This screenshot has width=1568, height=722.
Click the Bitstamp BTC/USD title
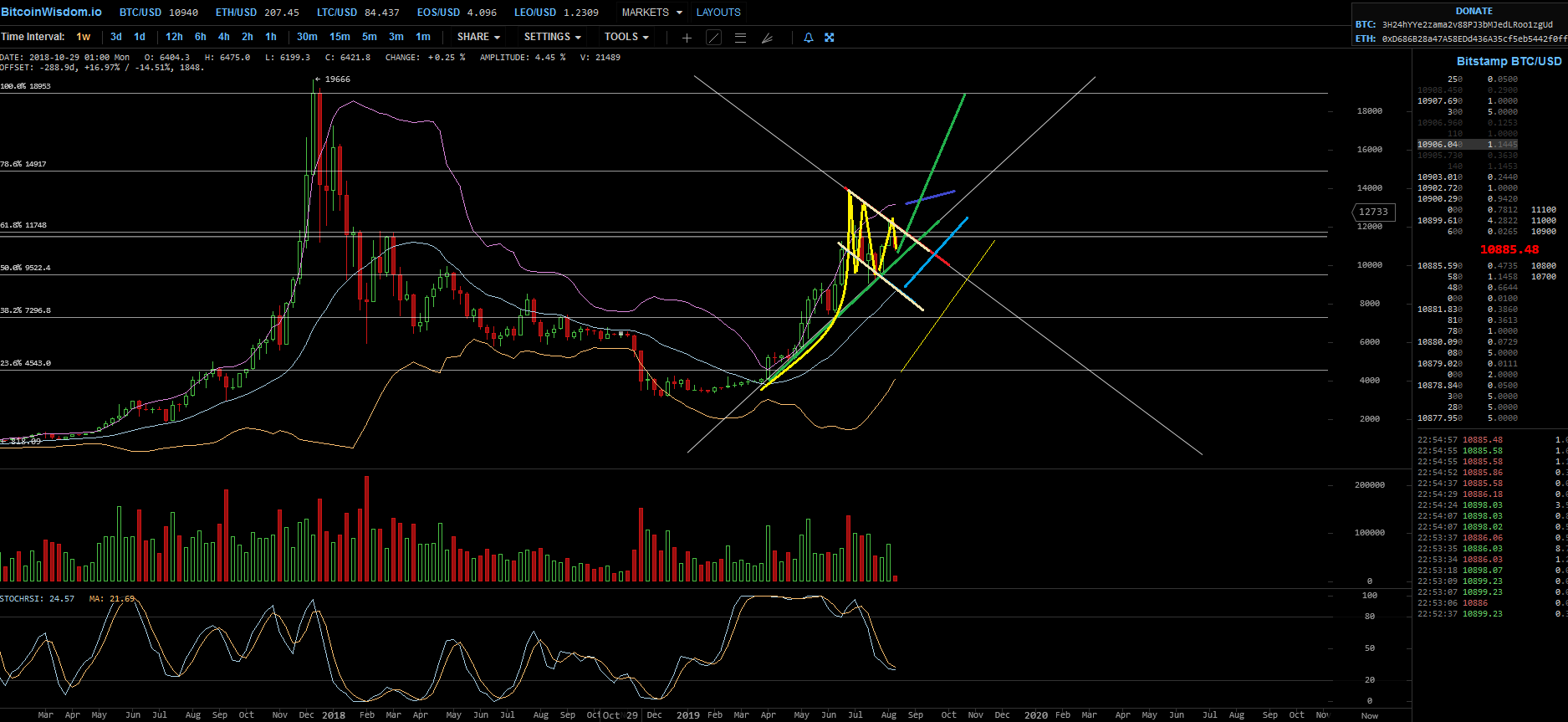click(1509, 61)
